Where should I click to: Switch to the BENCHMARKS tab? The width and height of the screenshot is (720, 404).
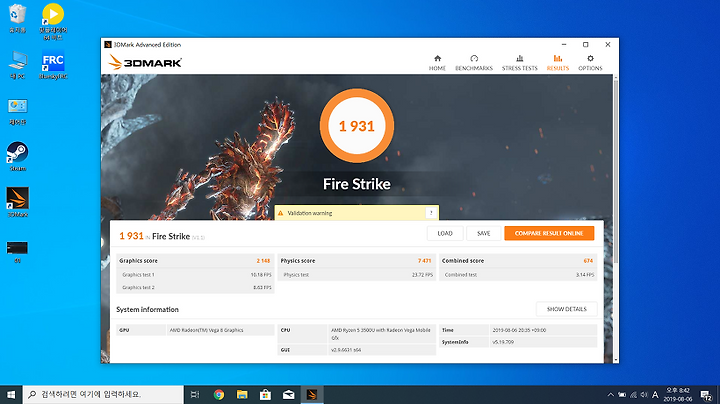click(x=474, y=62)
